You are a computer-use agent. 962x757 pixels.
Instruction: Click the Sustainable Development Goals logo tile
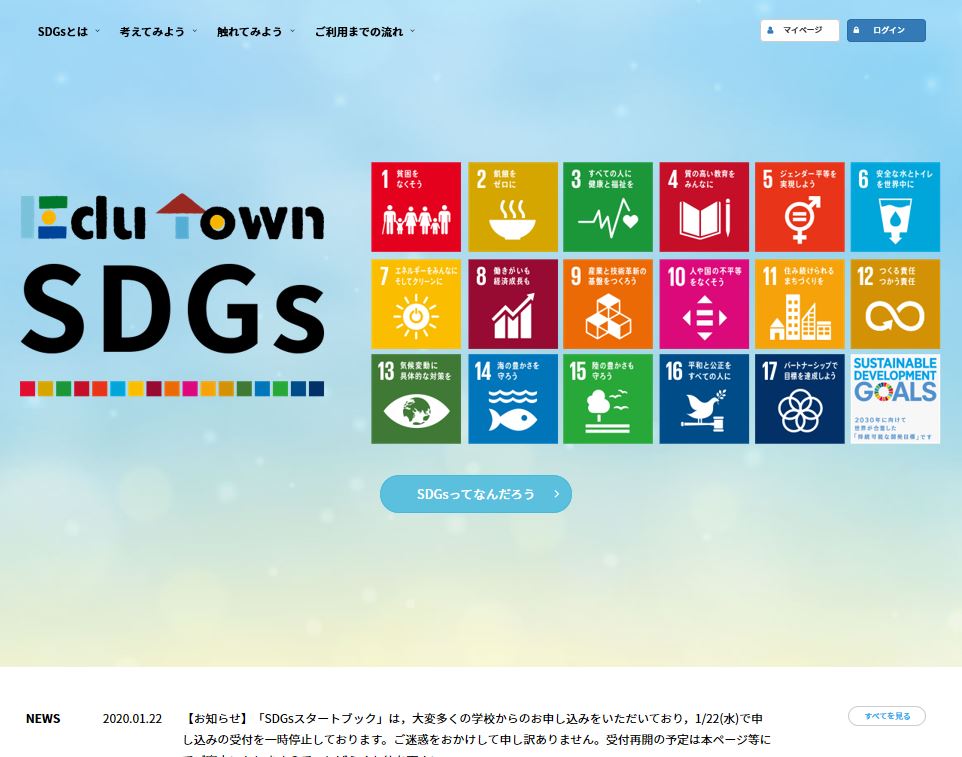tap(895, 399)
